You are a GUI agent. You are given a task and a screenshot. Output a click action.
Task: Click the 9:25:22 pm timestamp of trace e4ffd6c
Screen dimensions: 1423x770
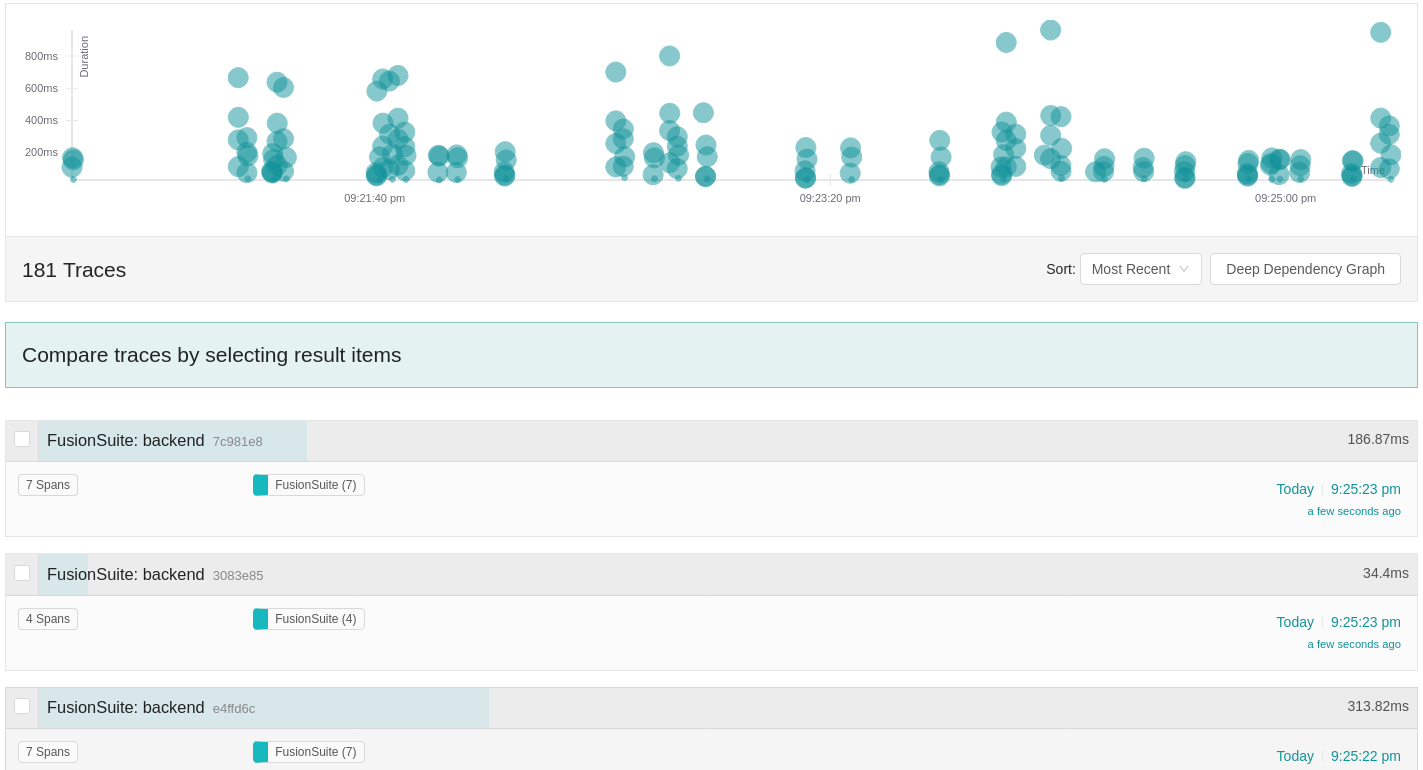(1365, 756)
